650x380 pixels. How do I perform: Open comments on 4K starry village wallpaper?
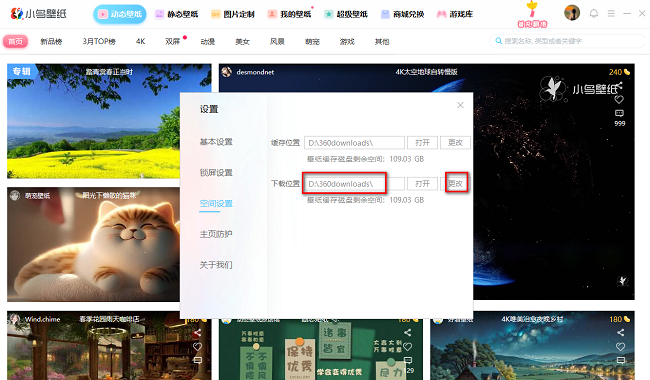(x=620, y=360)
